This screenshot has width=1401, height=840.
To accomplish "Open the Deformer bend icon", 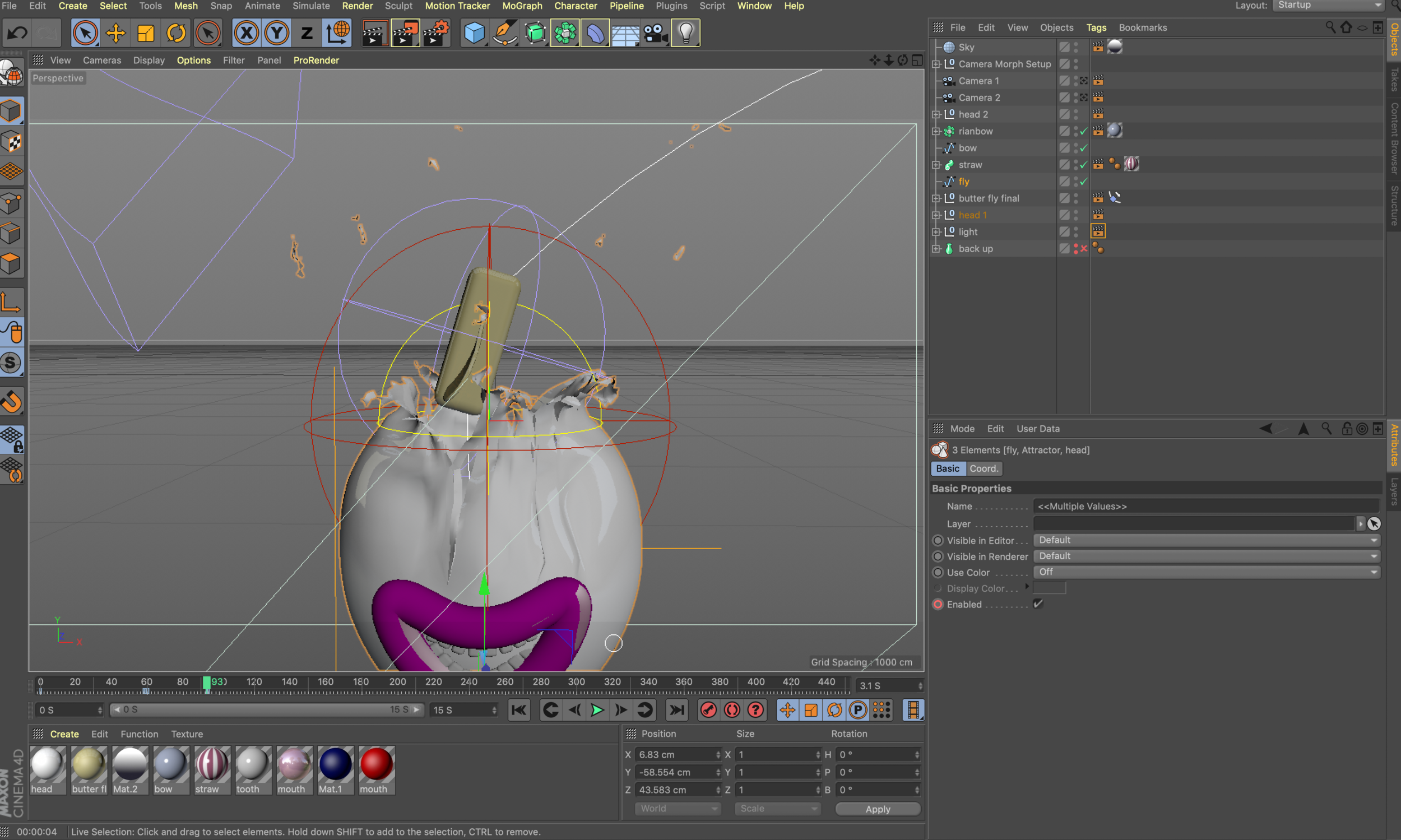I will point(595,33).
